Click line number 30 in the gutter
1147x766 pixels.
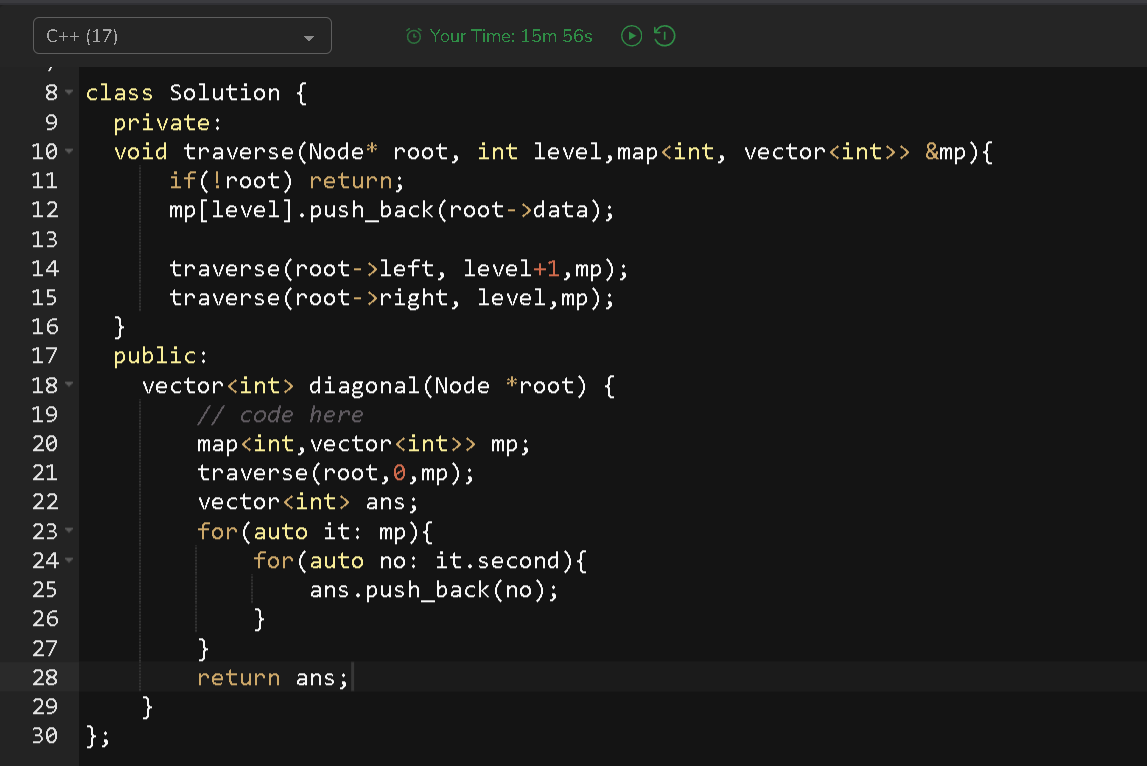coord(46,736)
